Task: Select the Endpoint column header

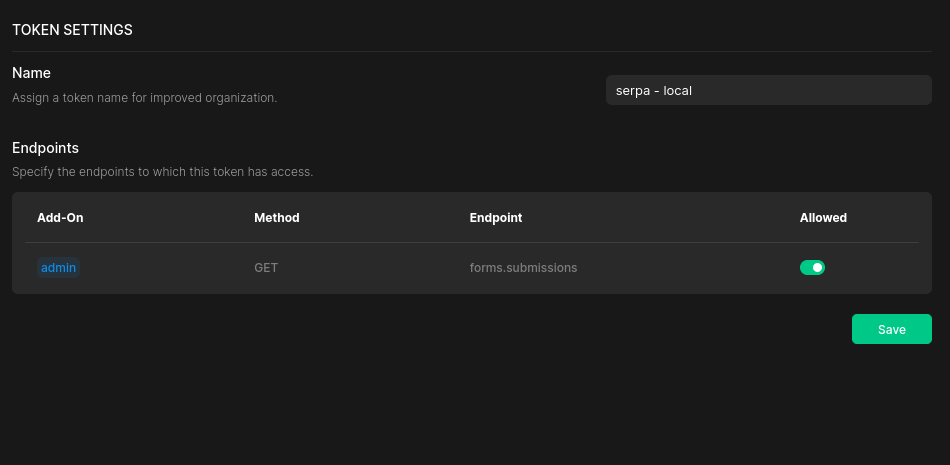Action: click(x=496, y=218)
